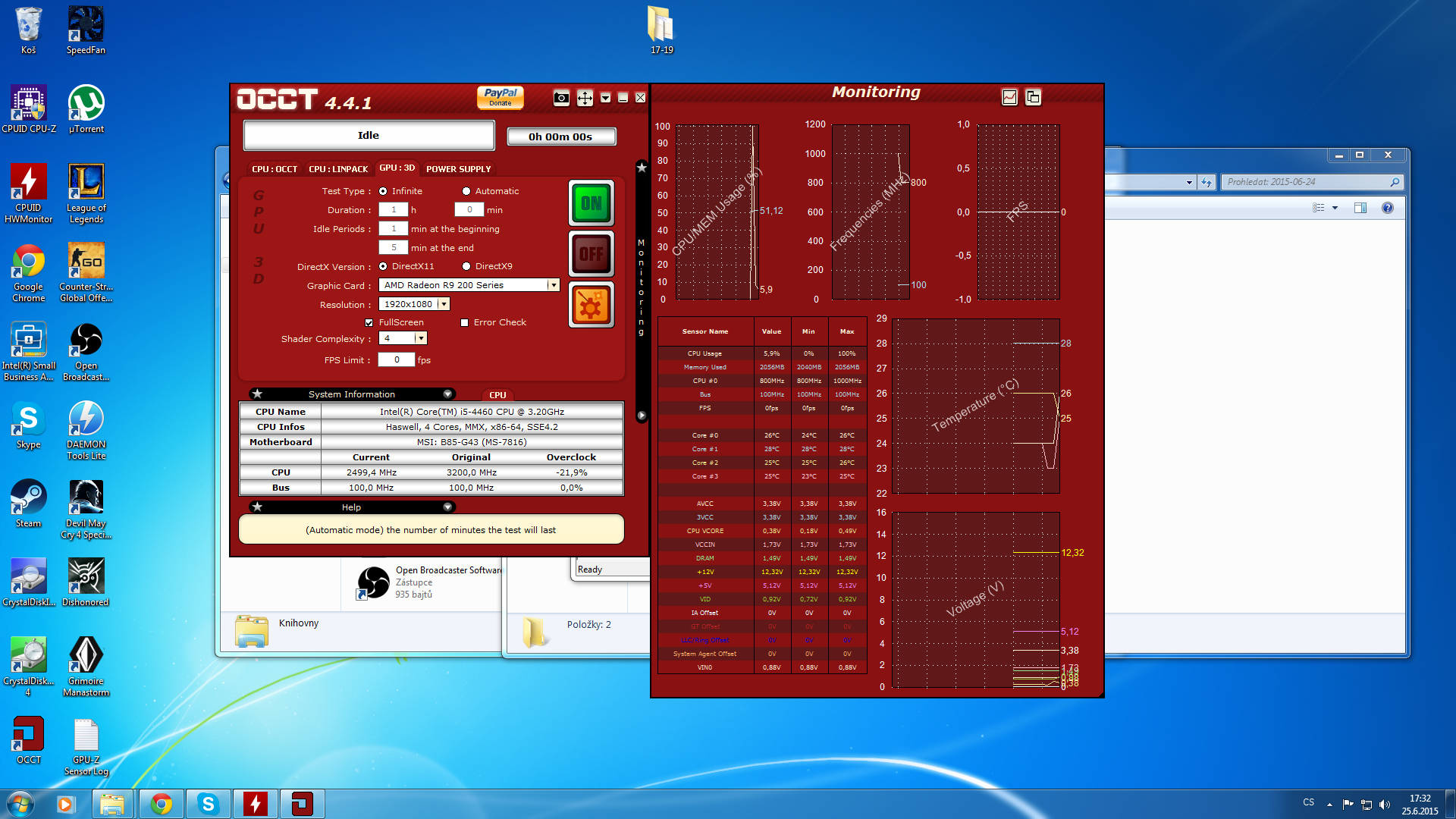The image size is (1456, 819).
Task: Select the GPU:3D tab
Action: pos(397,168)
